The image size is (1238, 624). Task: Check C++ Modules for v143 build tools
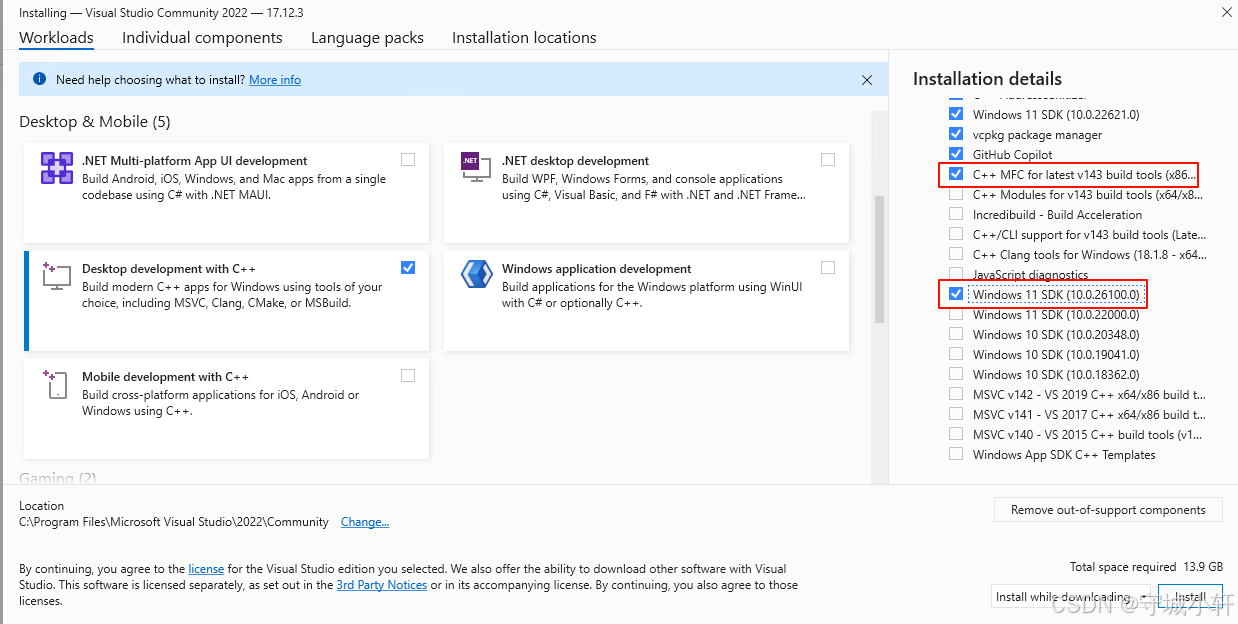click(x=956, y=194)
